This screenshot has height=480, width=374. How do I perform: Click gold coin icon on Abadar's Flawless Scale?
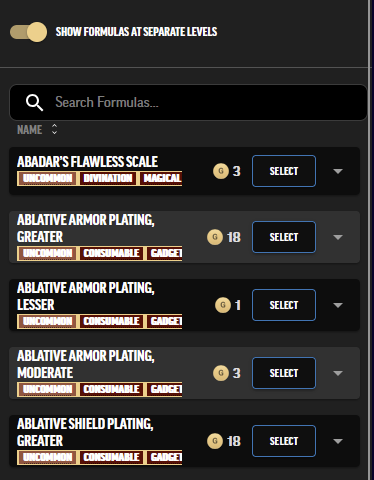tap(221, 171)
